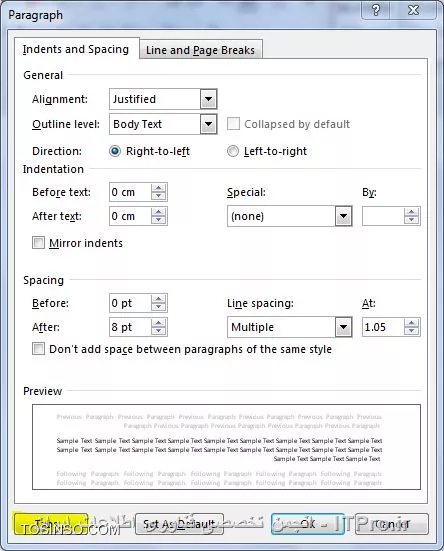Decrease the Special indent By value
The image size is (444, 551).
coord(411,220)
